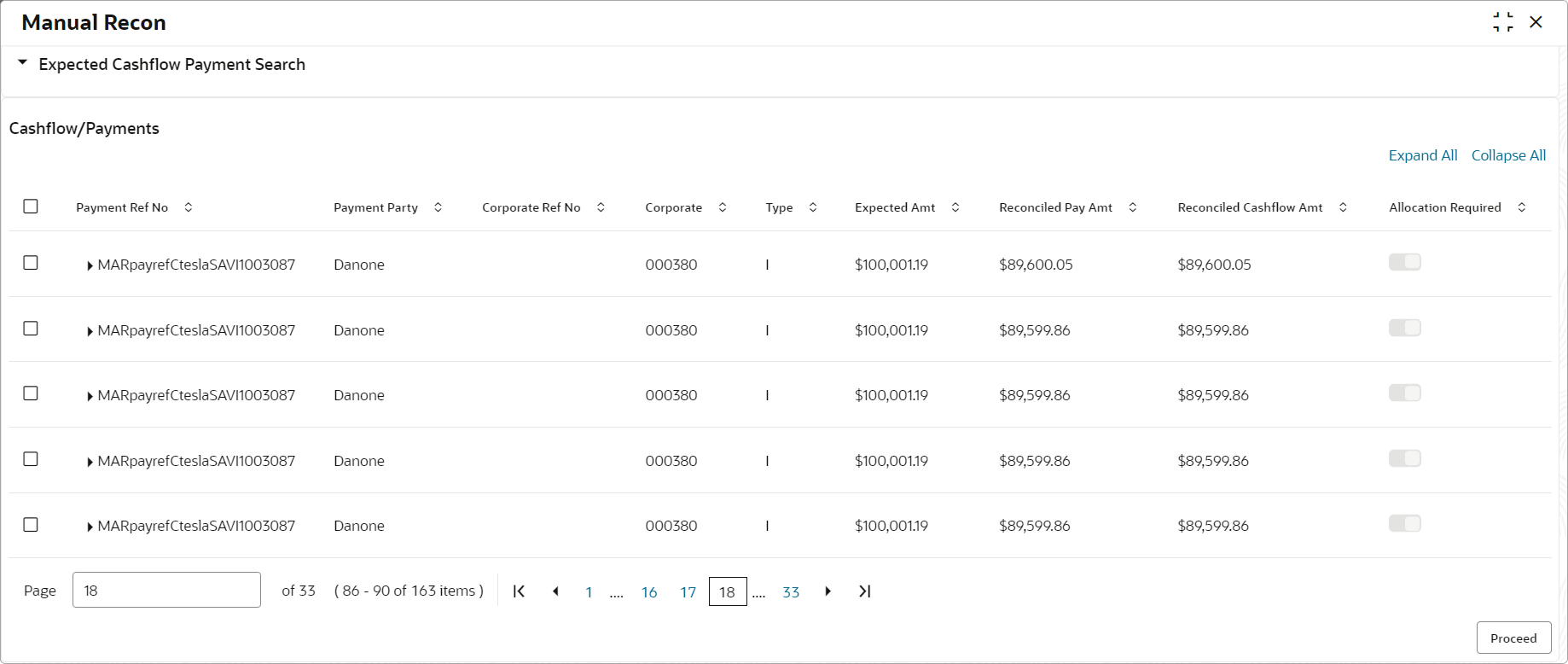Click the Expand All link
The width and height of the screenshot is (1568, 664).
click(1423, 155)
